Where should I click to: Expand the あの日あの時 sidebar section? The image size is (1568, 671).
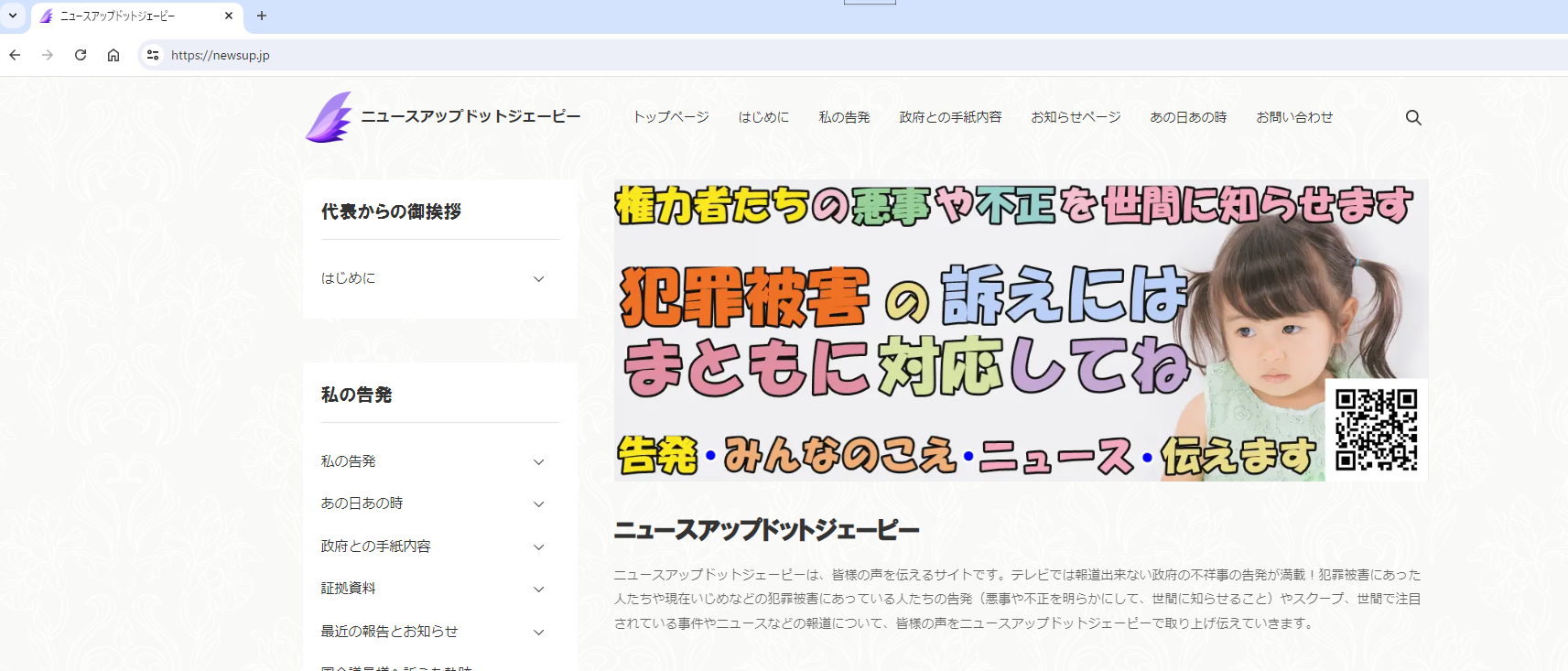click(538, 504)
